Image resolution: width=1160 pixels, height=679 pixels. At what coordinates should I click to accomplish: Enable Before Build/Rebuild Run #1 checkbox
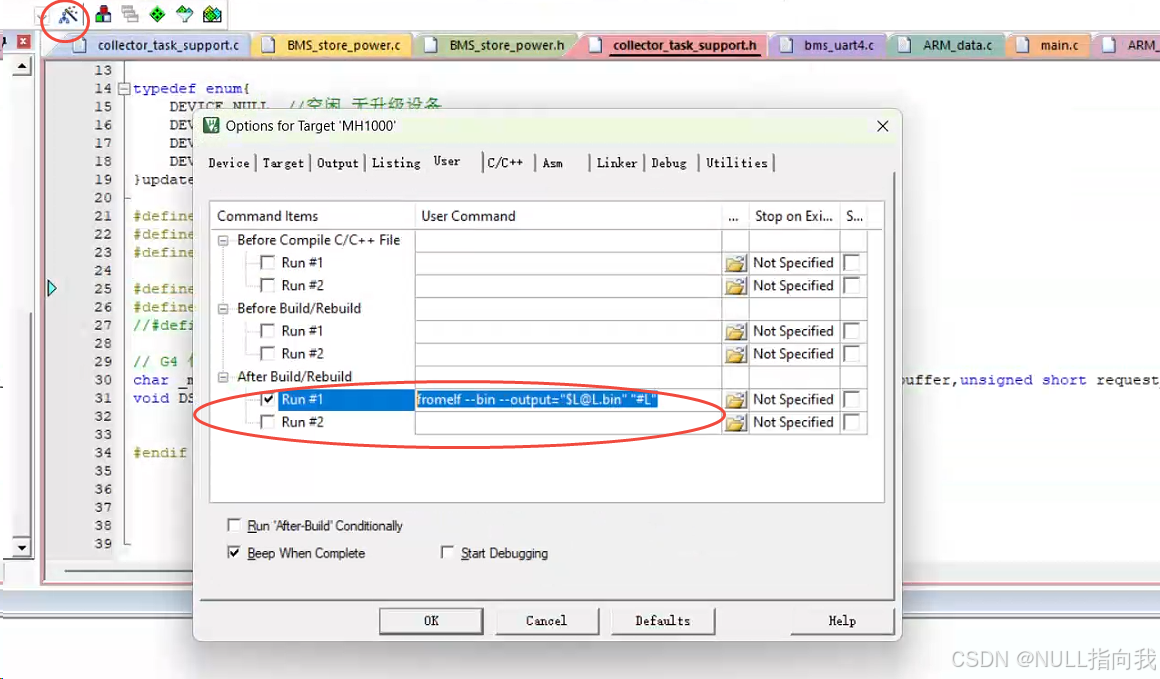[268, 331]
